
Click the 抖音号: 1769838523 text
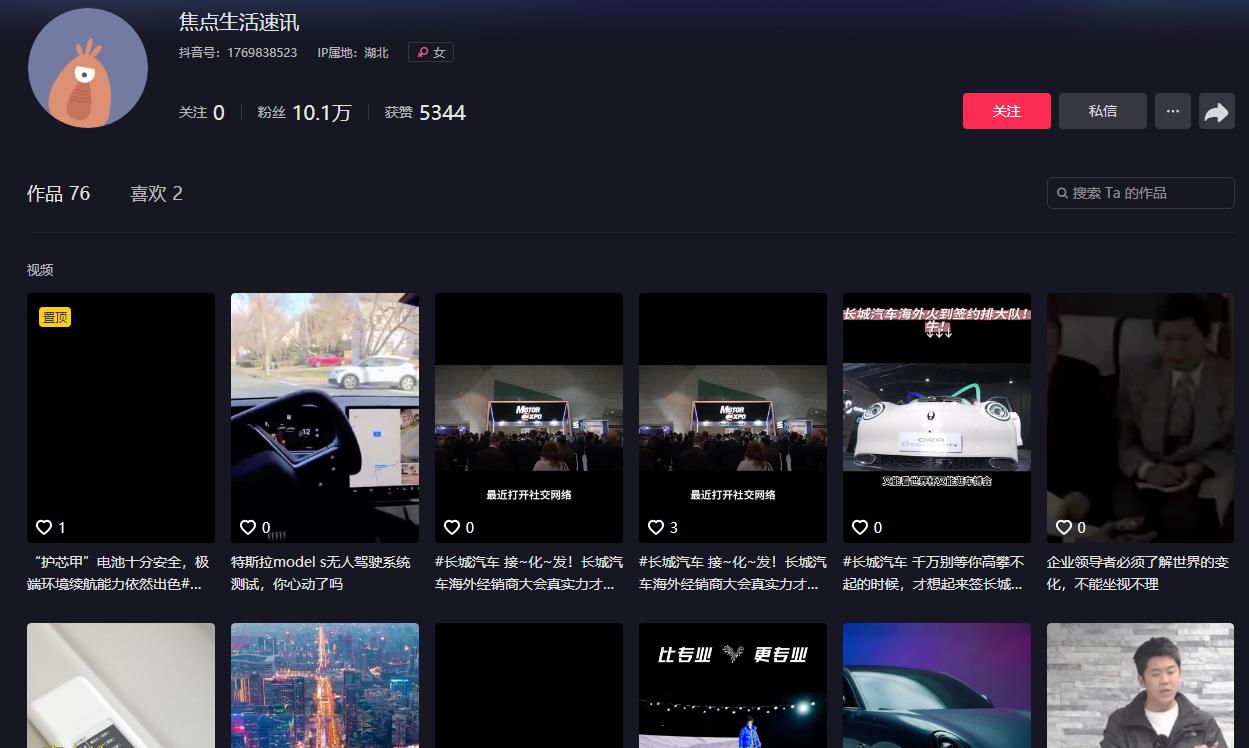pyautogui.click(x=238, y=52)
